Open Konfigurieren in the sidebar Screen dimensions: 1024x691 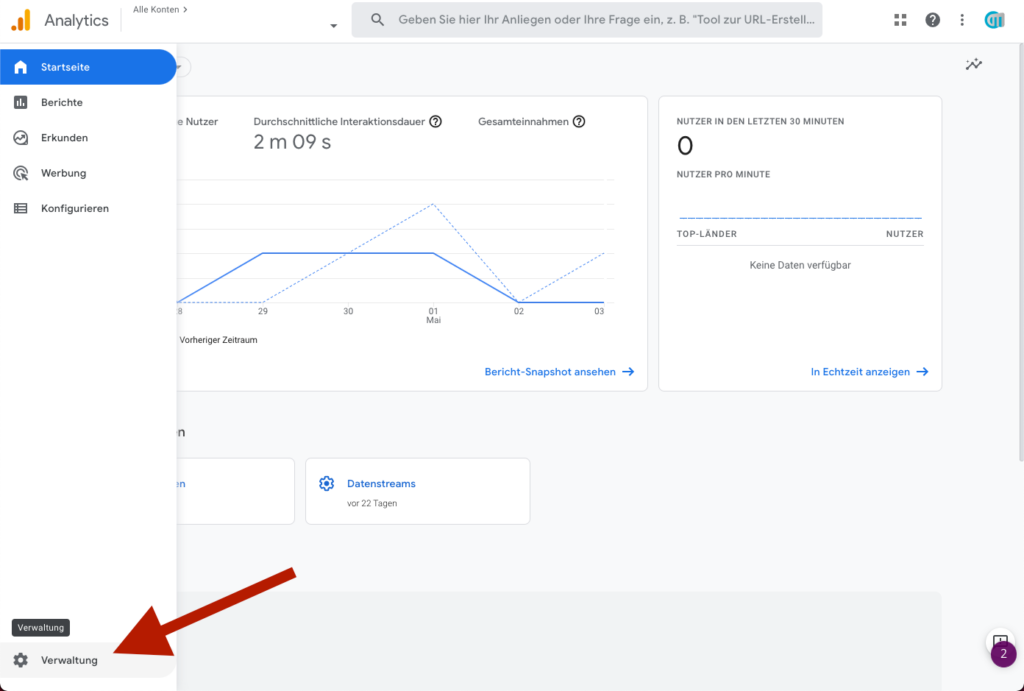point(88,208)
